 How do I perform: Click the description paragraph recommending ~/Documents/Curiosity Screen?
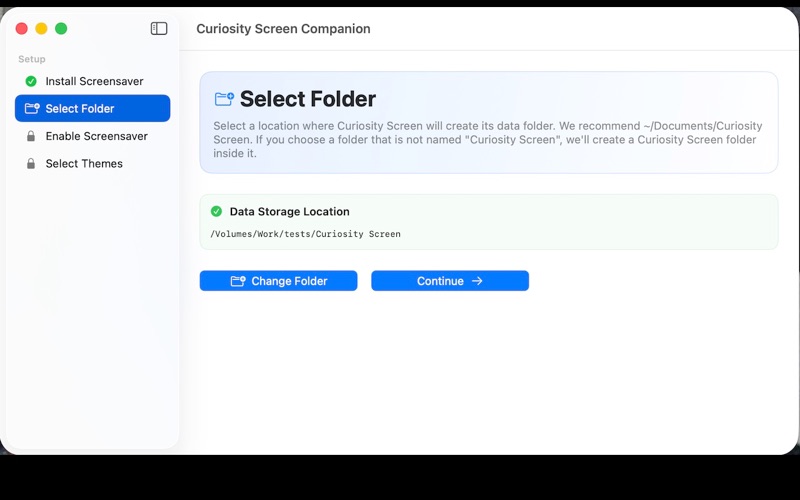[488, 139]
